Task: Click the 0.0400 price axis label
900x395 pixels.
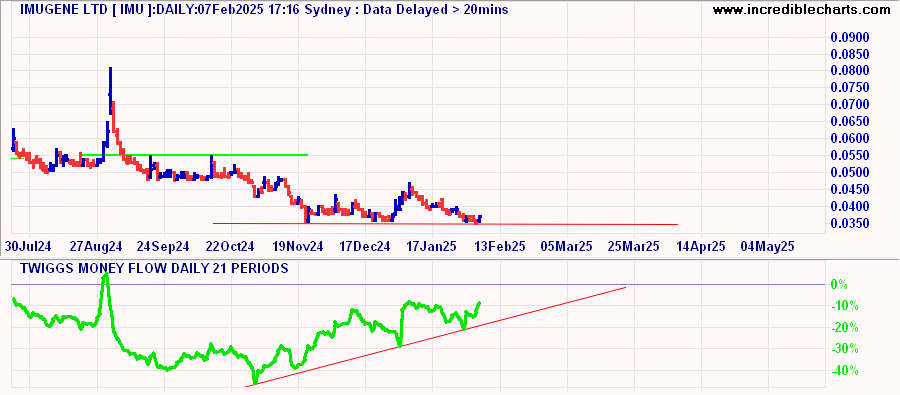Action: coord(850,207)
